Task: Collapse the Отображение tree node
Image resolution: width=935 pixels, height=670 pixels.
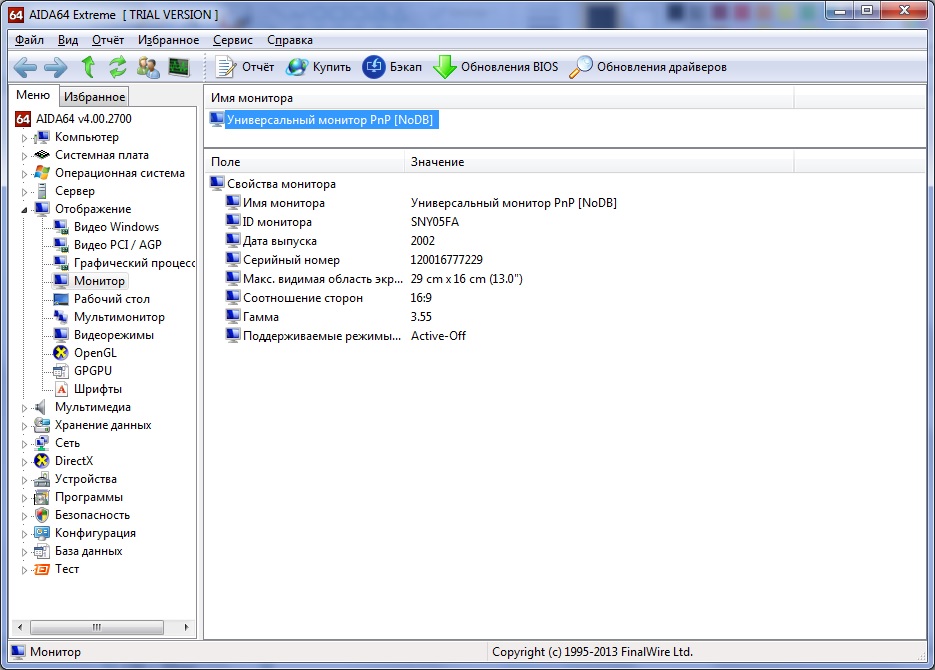Action: click(25, 209)
